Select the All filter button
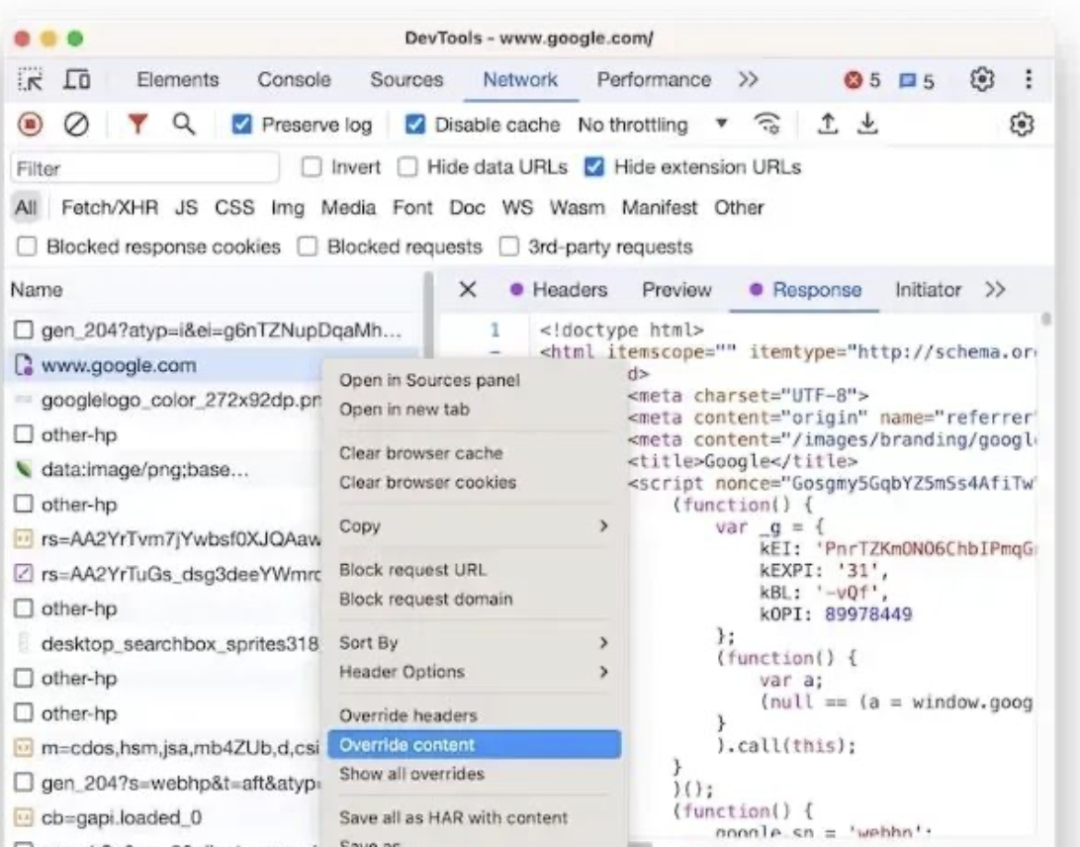The image size is (1080, 847). tap(26, 207)
